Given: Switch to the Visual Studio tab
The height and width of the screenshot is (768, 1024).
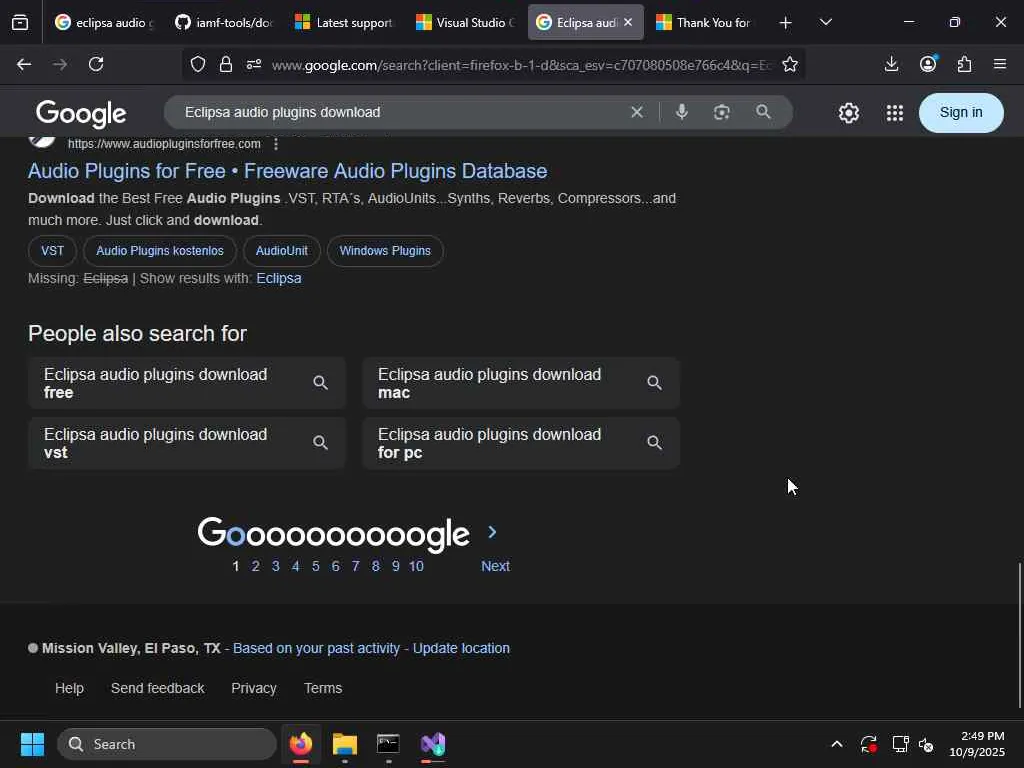Looking at the screenshot, I should pos(464,23).
